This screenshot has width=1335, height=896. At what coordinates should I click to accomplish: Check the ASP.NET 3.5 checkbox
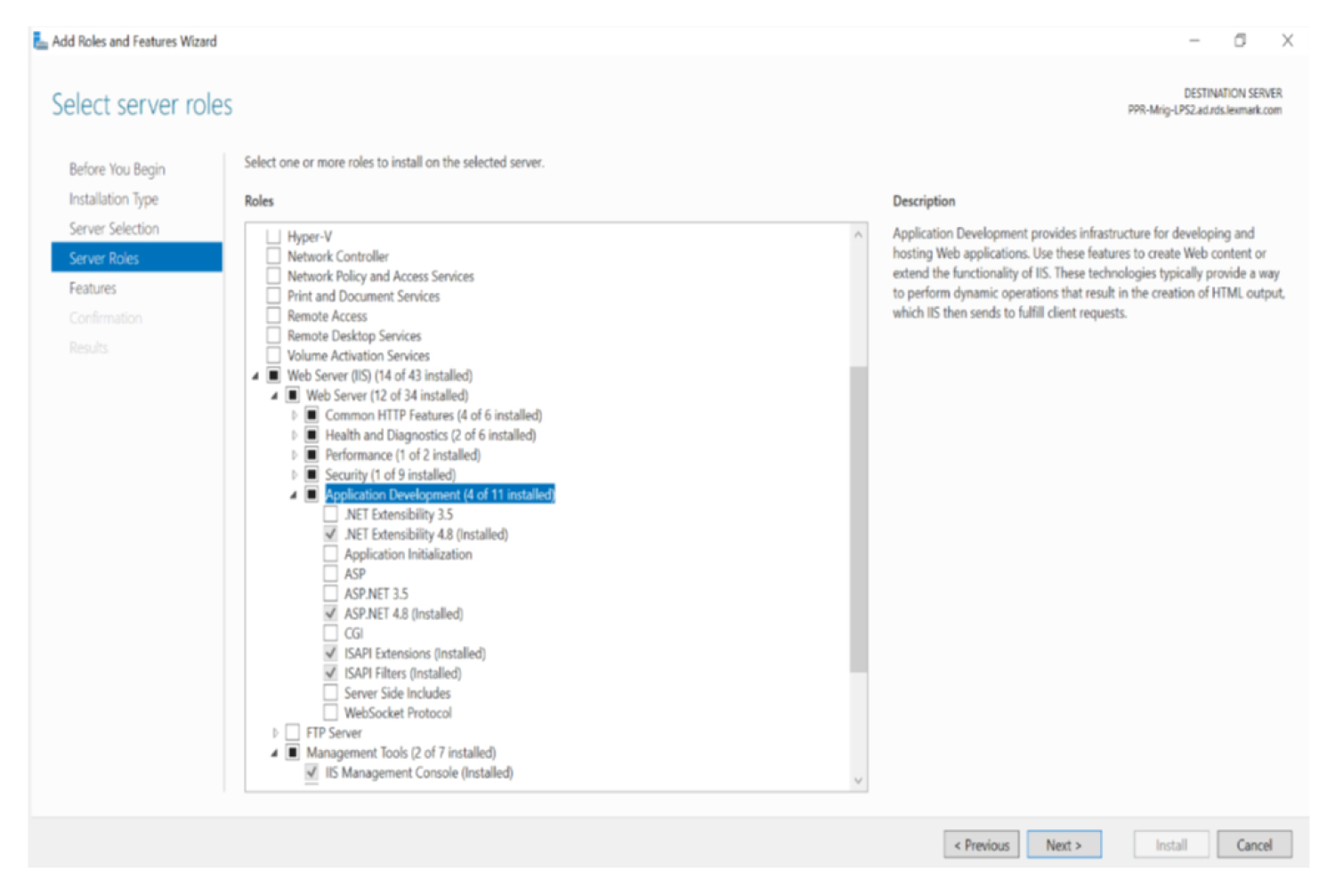pyautogui.click(x=331, y=593)
